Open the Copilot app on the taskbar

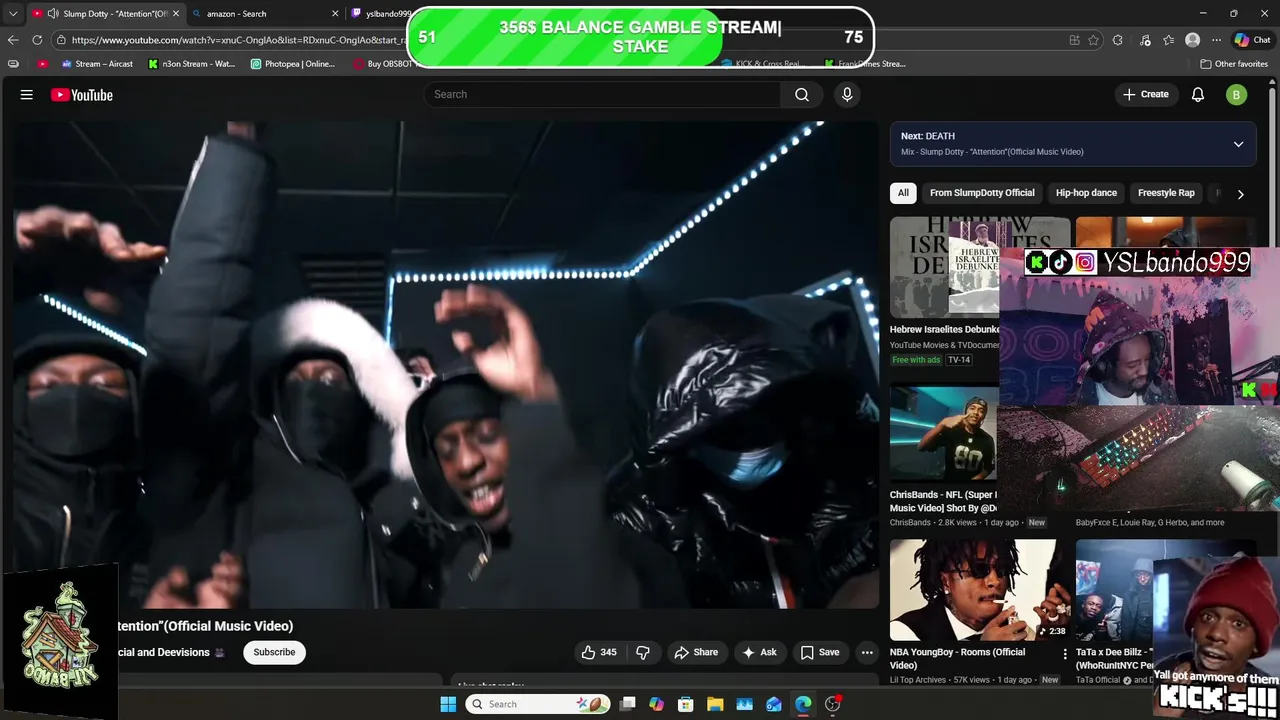[656, 704]
